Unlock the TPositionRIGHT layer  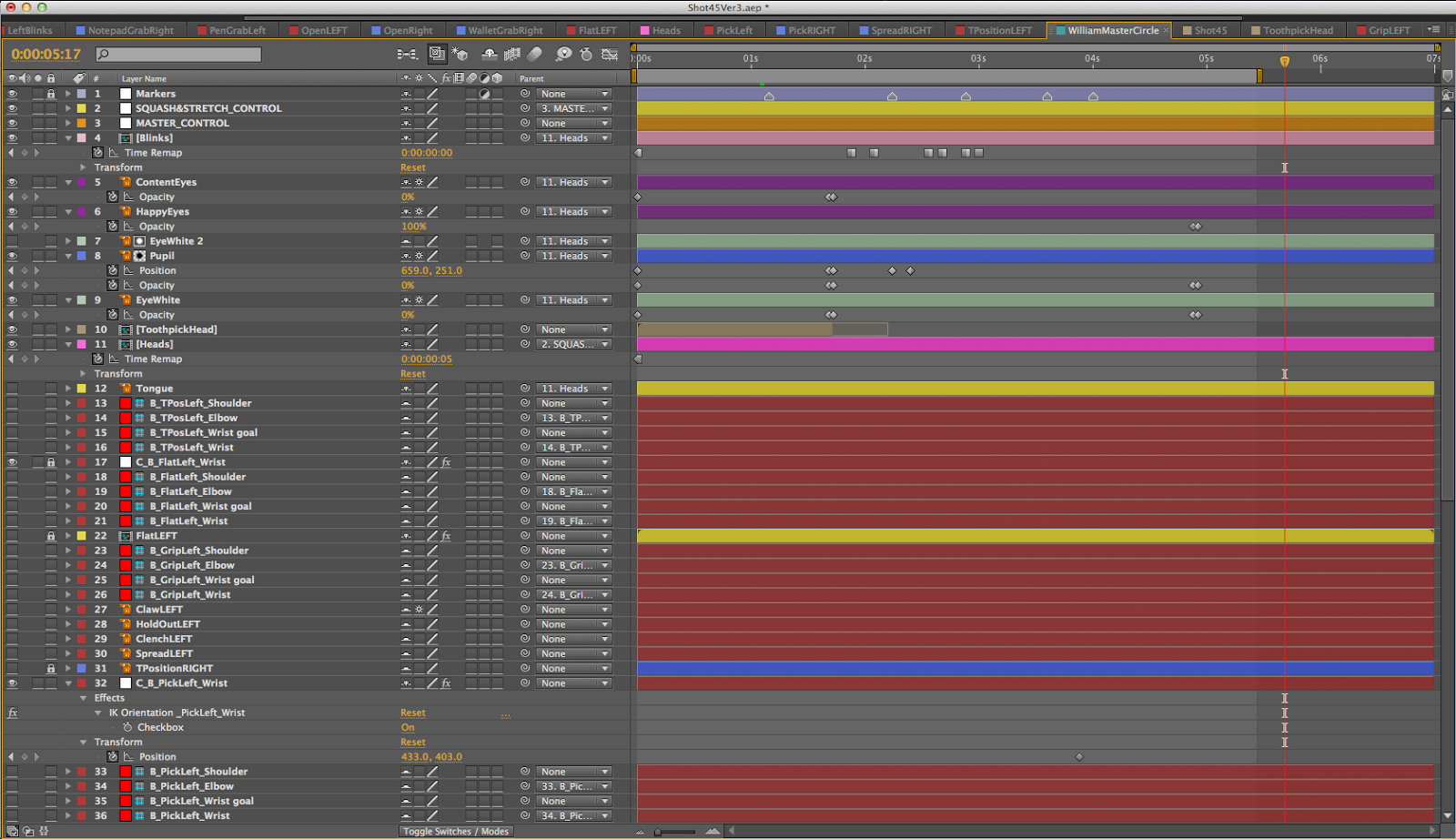tap(51, 668)
